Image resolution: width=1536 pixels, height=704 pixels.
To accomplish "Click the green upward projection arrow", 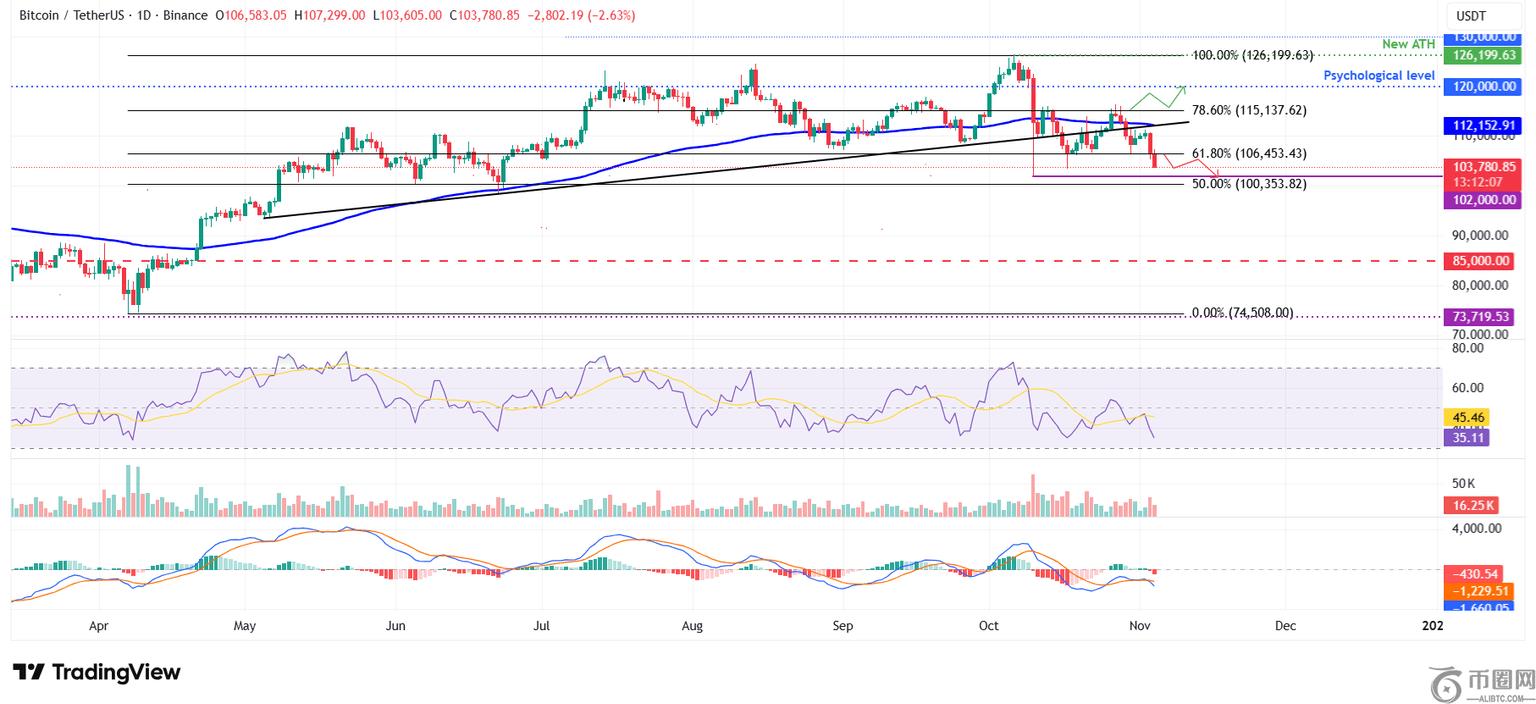I will coord(1166,97).
